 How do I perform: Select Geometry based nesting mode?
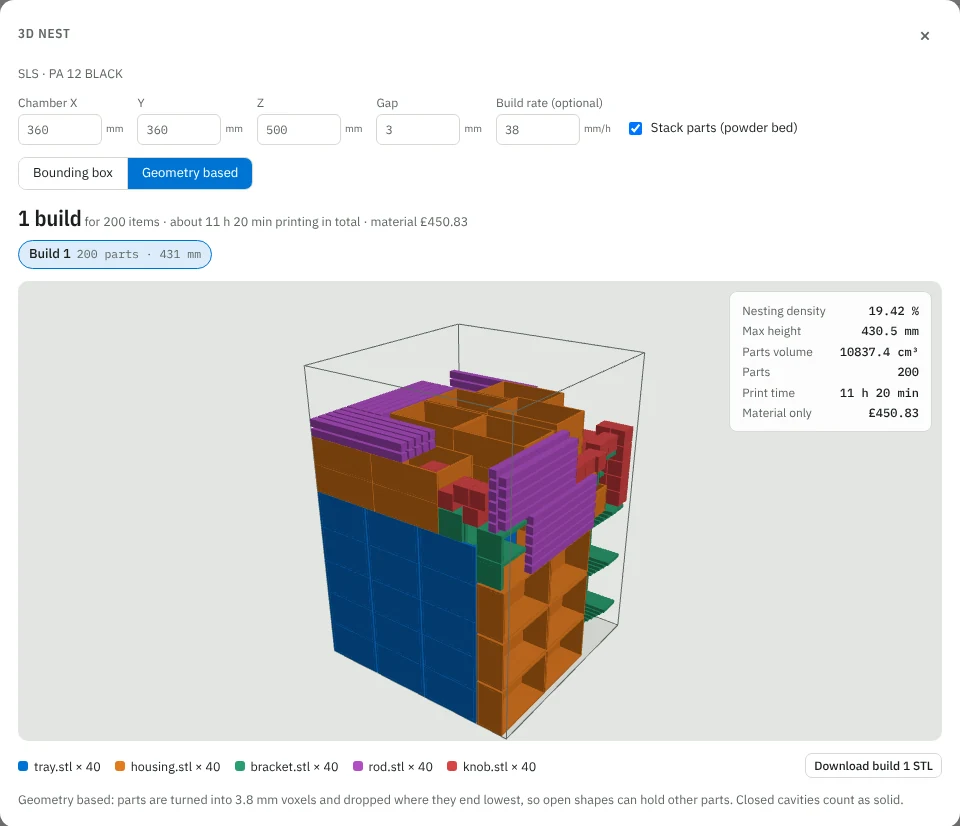coord(190,173)
